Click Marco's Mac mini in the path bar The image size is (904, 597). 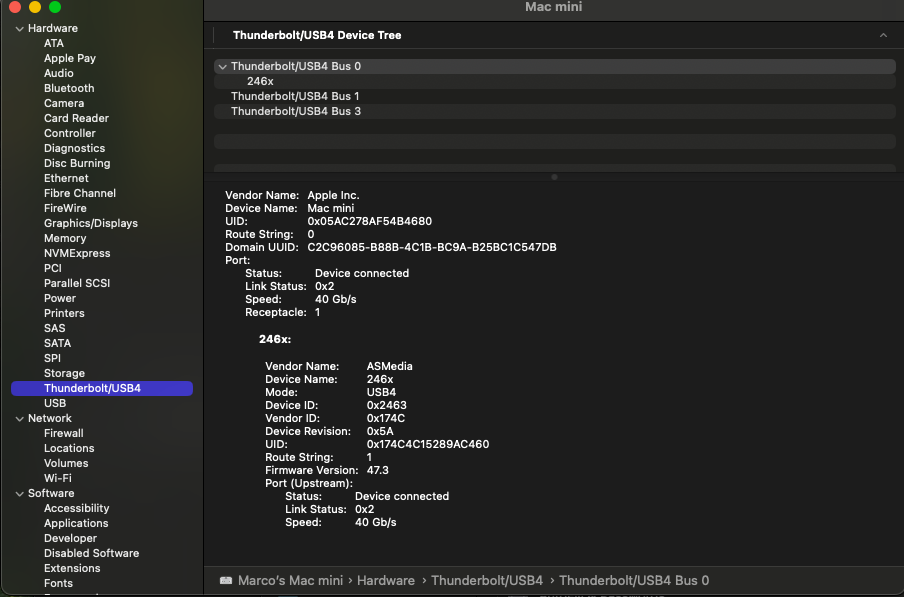(x=291, y=580)
